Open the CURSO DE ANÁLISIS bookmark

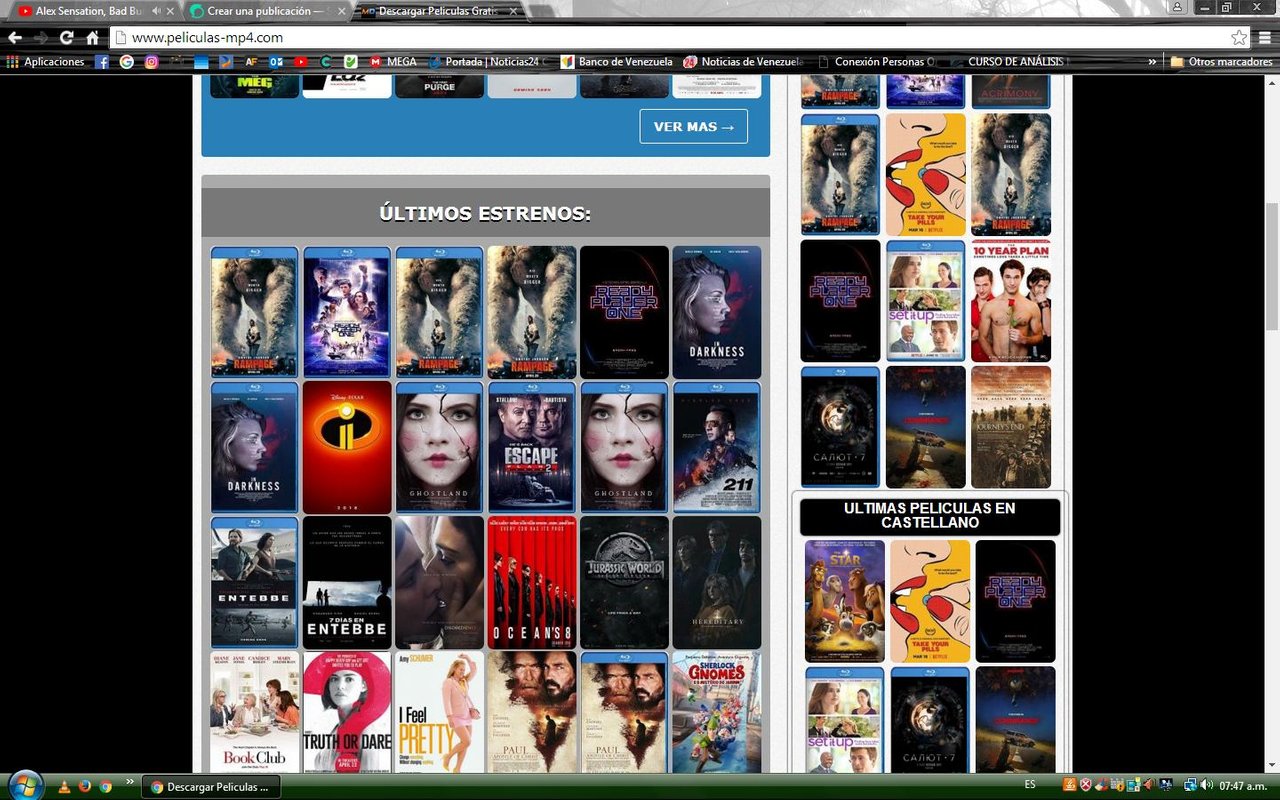pos(1008,62)
